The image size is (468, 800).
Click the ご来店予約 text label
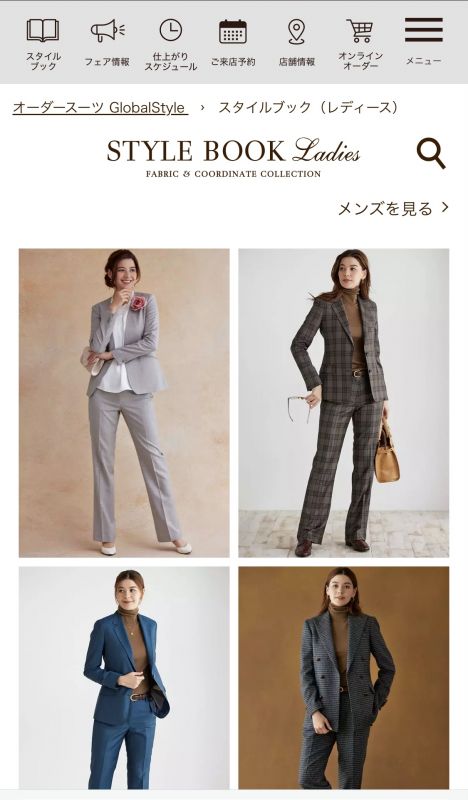tap(233, 62)
